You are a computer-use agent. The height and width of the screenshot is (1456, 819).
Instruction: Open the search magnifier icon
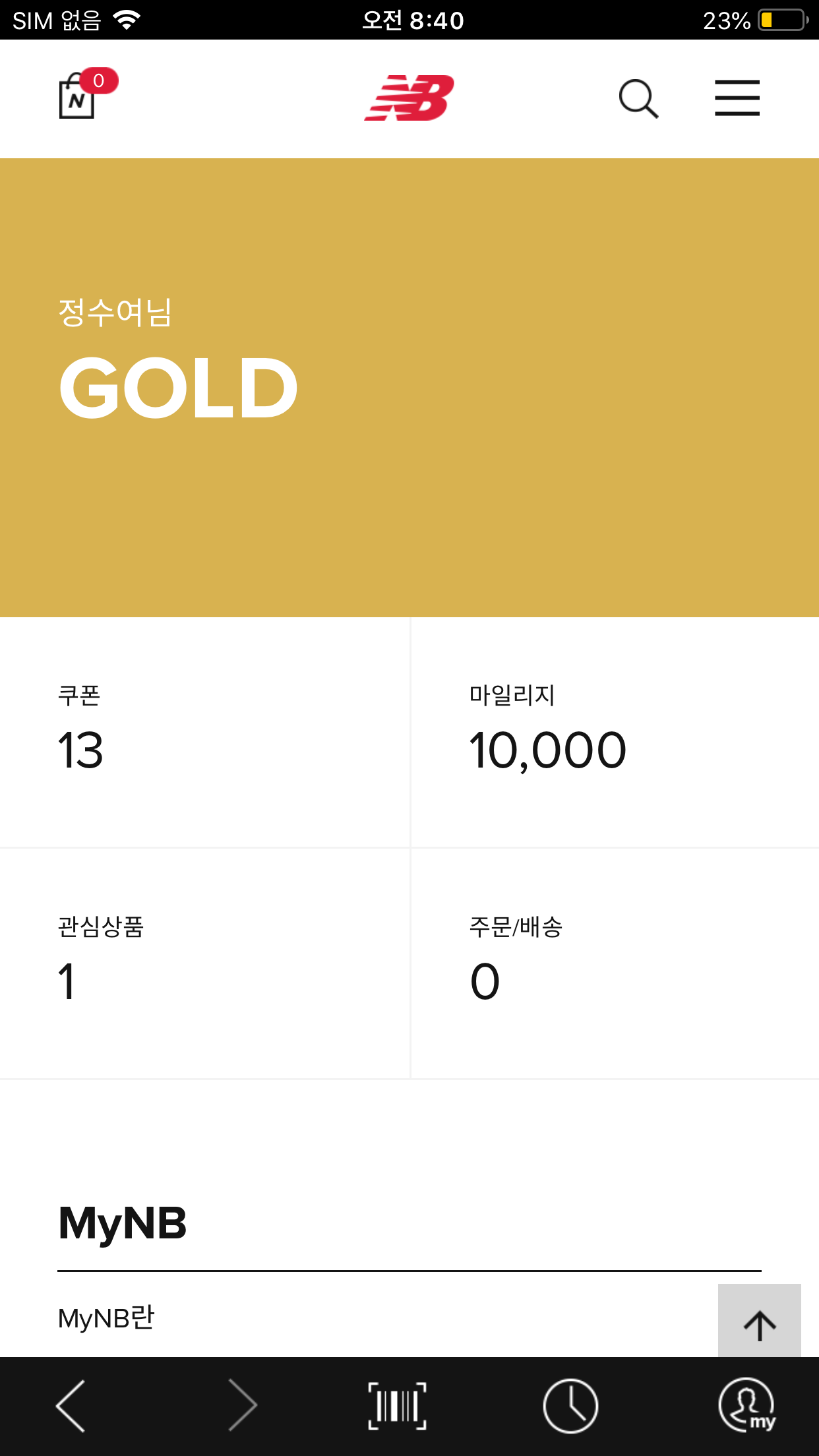[x=638, y=99]
